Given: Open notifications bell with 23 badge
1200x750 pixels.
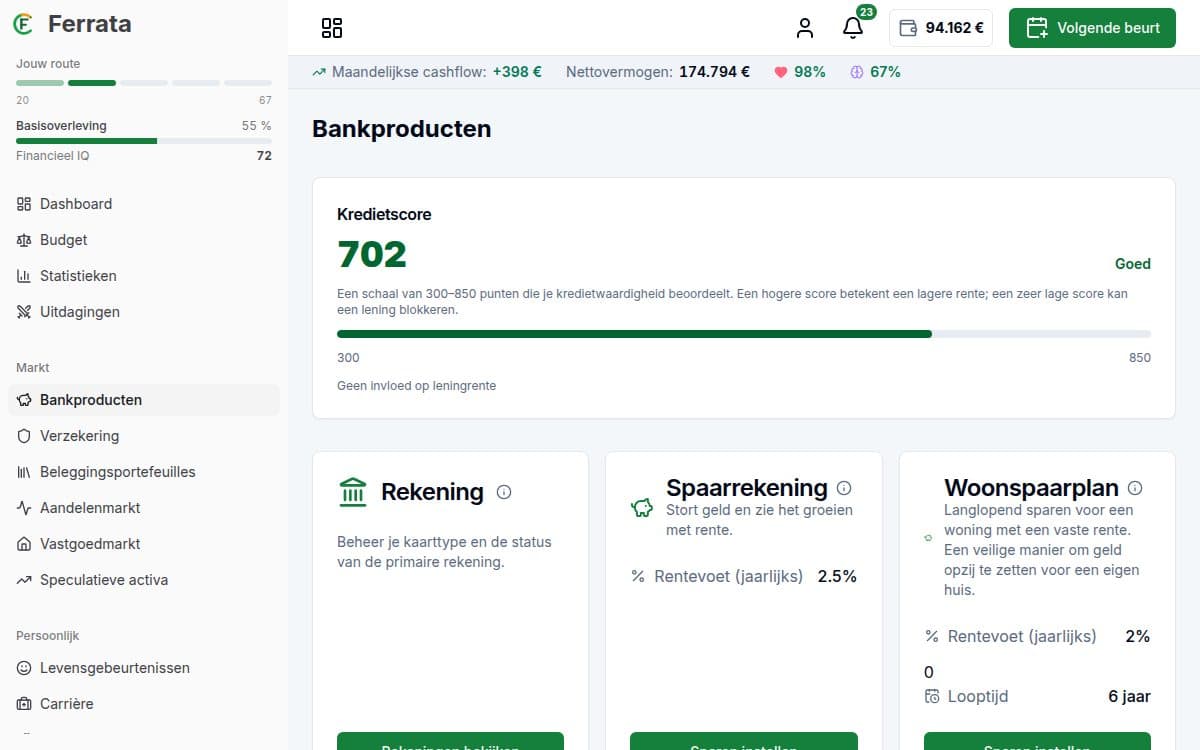Looking at the screenshot, I should (x=853, y=28).
